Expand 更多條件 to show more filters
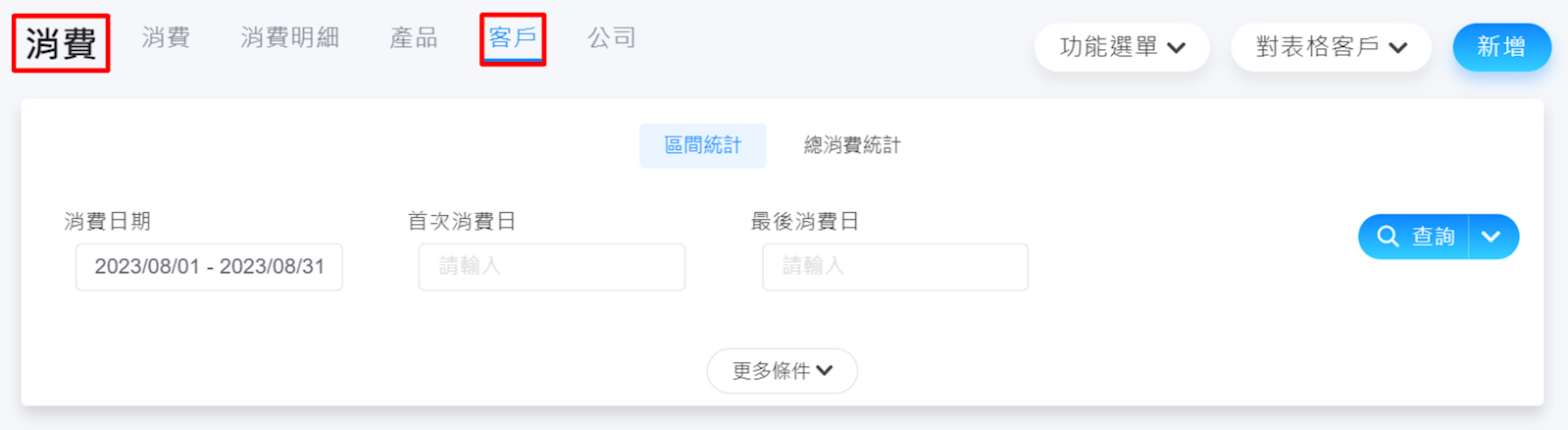The height and width of the screenshot is (430, 1568). pyautogui.click(x=782, y=371)
